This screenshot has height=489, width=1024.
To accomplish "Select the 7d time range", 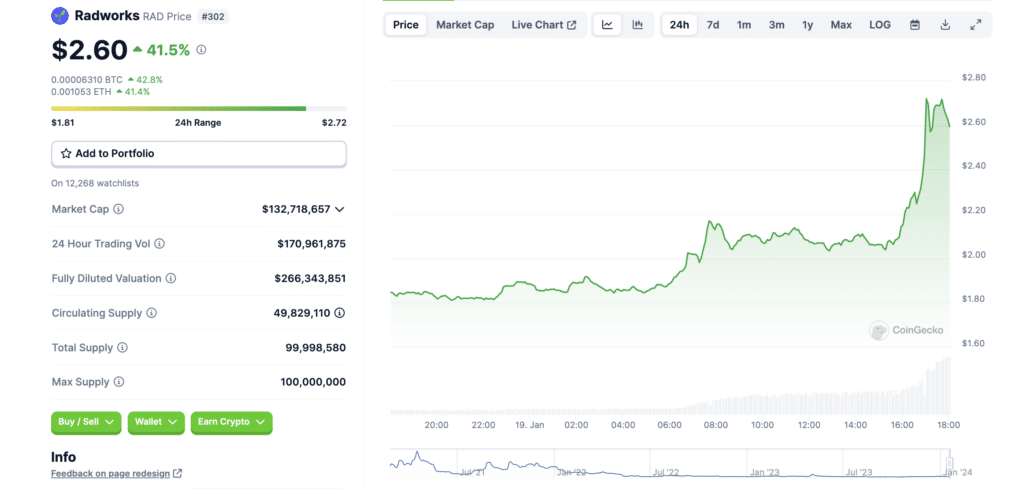I will tap(713, 25).
